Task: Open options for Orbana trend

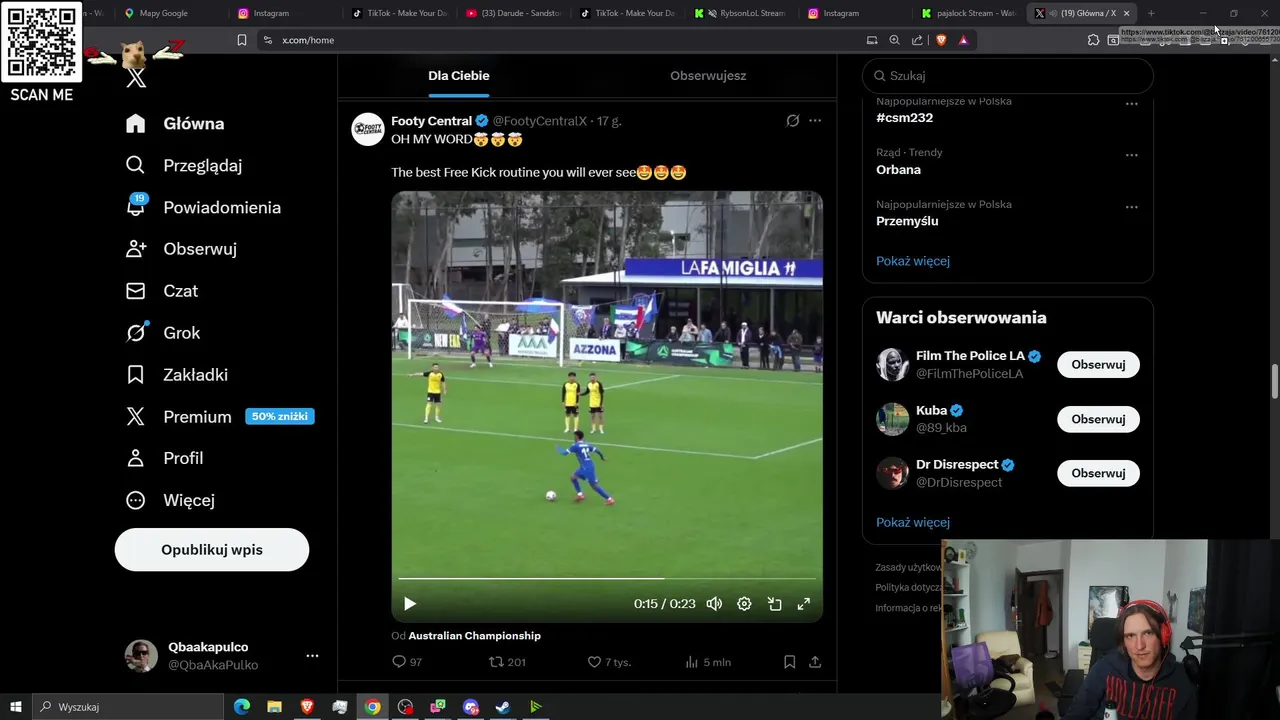Action: (1131, 156)
